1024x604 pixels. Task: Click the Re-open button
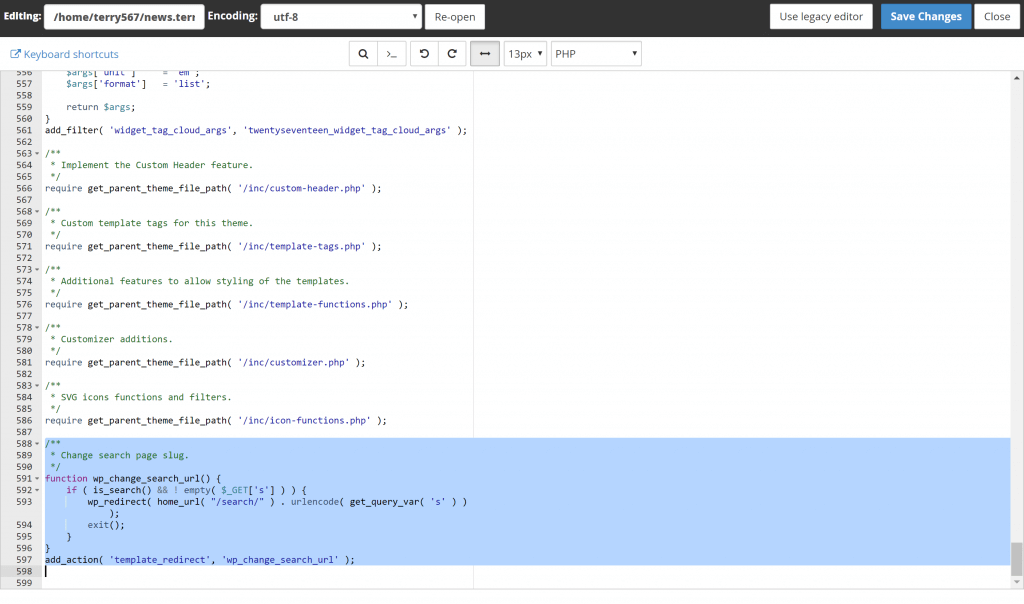[x=455, y=17]
